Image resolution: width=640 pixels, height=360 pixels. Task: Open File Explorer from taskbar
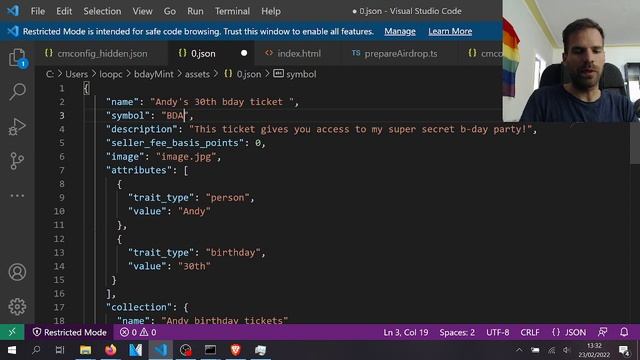85,350
